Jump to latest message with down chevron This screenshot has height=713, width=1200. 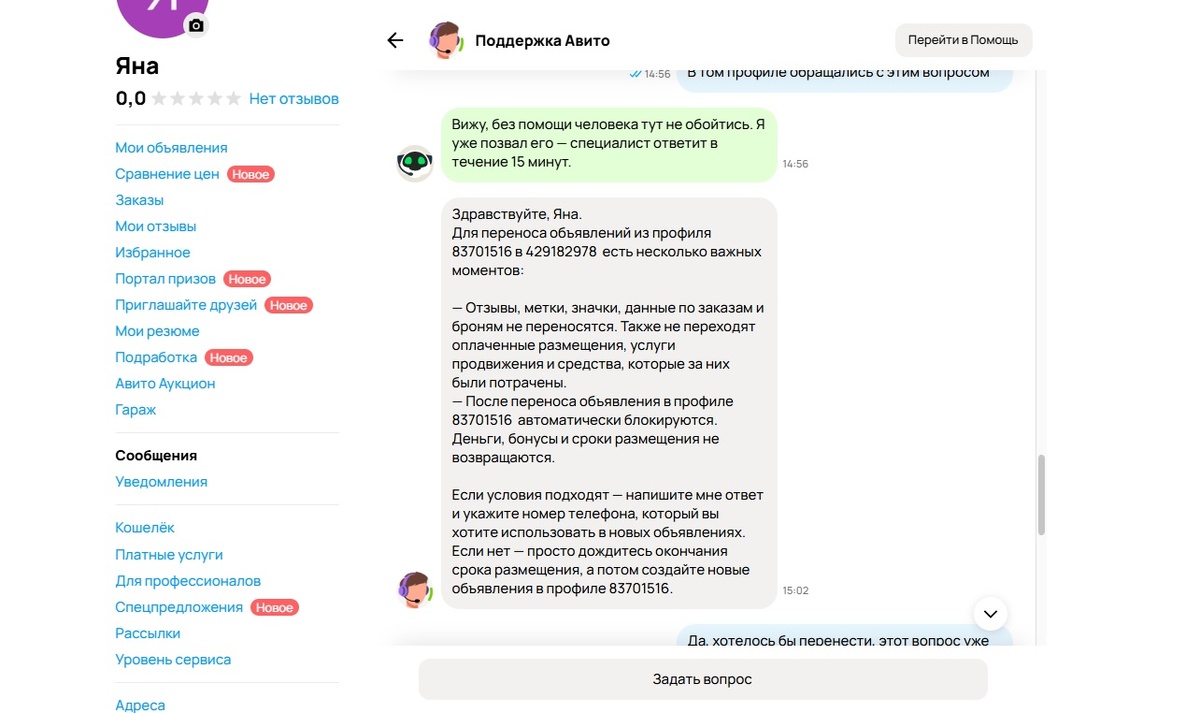tap(990, 613)
